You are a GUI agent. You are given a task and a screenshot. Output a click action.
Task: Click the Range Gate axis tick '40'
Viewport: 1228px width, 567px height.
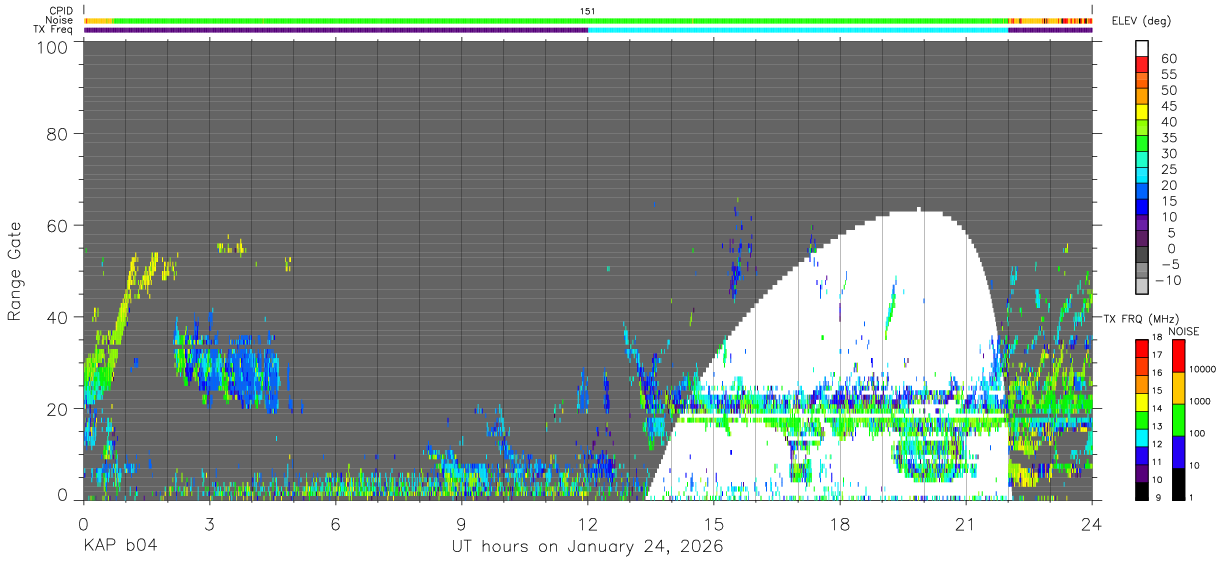58,317
